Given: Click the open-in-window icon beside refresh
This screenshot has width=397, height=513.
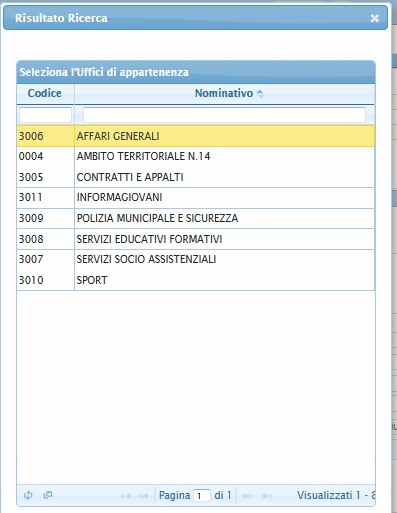Looking at the screenshot, I should (x=48, y=495).
